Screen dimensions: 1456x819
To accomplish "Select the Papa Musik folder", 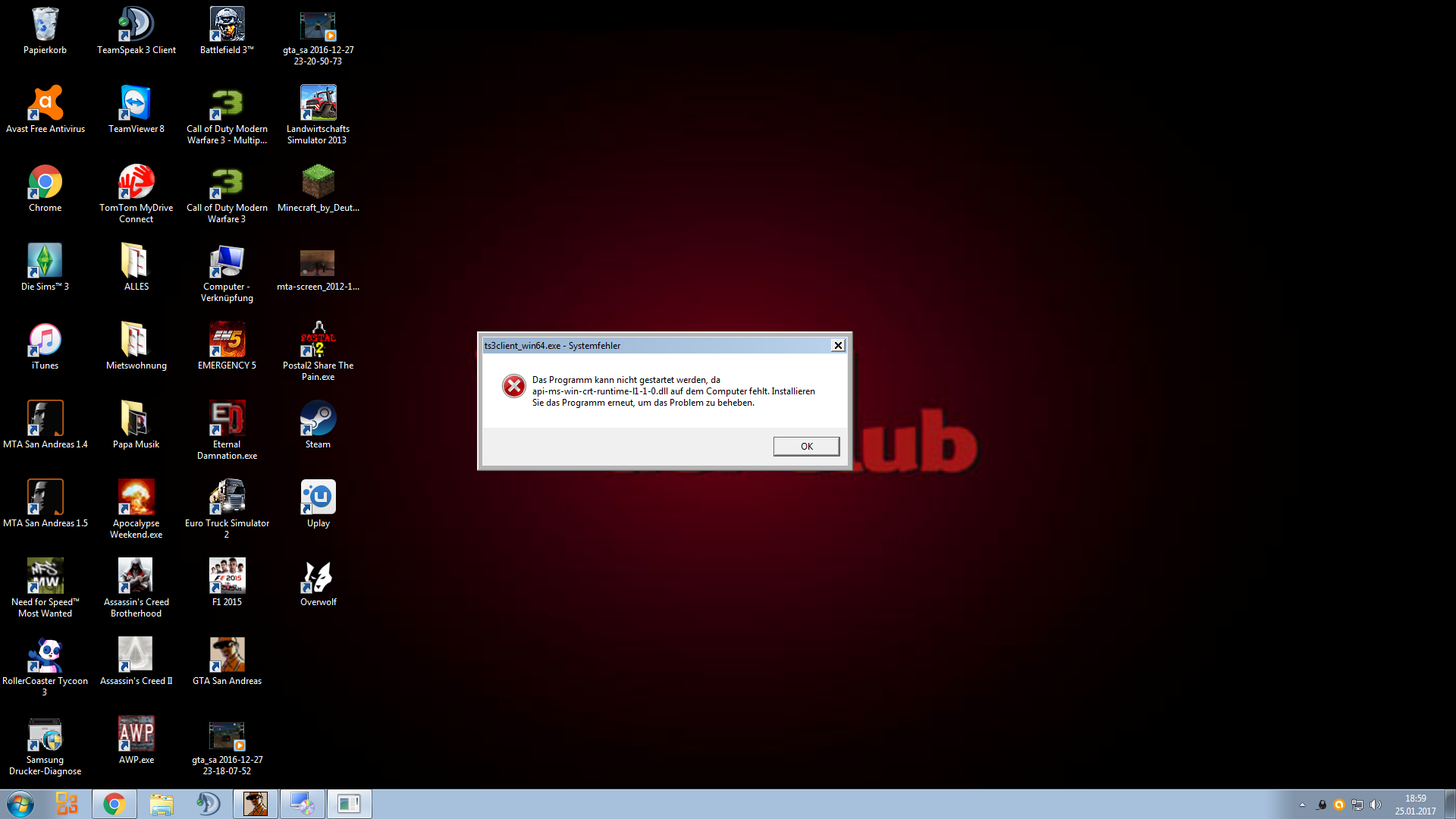I will (136, 425).
